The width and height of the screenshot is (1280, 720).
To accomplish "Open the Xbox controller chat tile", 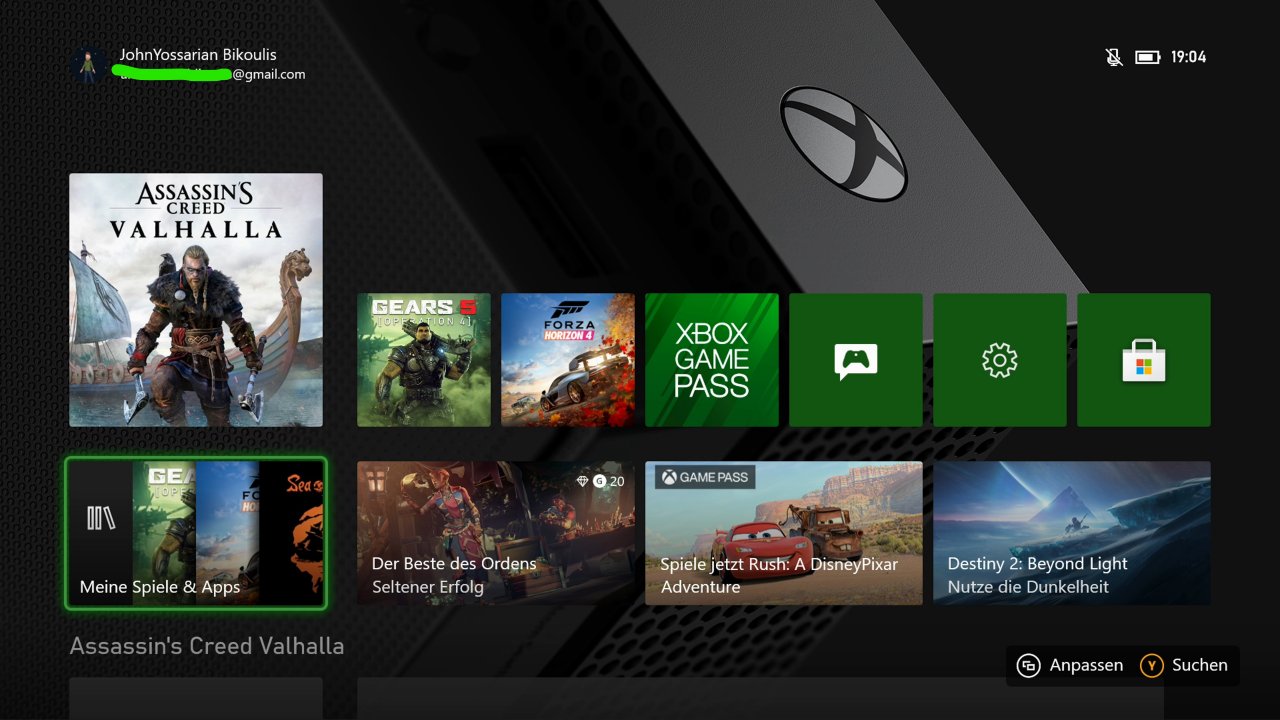I will 856,360.
